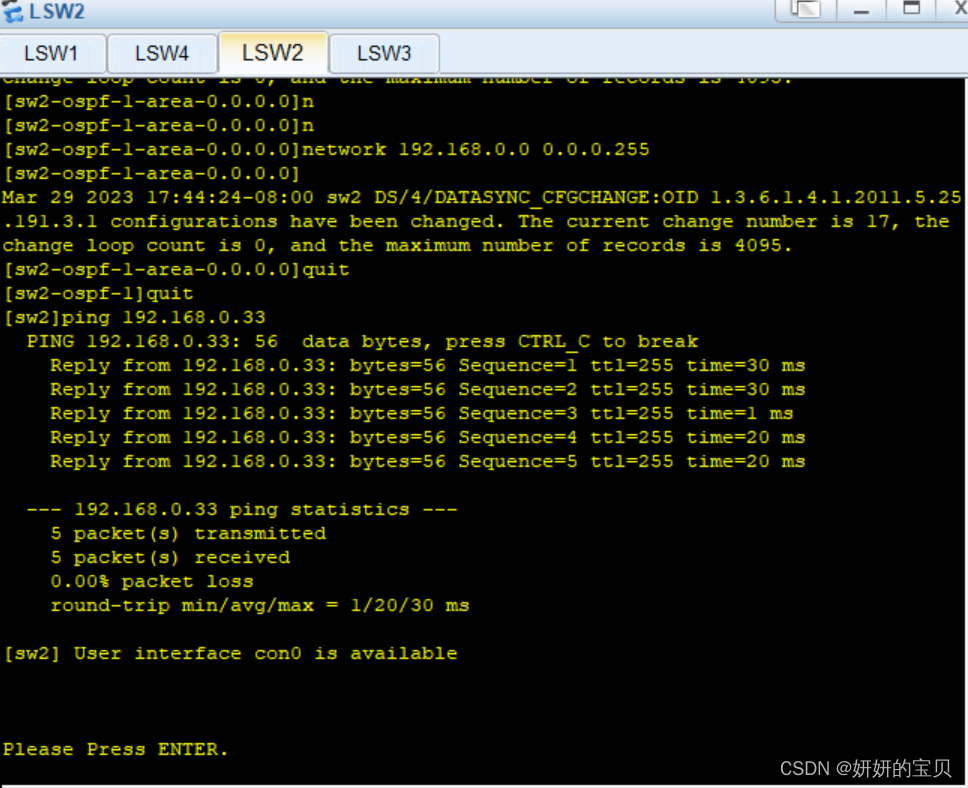The width and height of the screenshot is (968, 788).
Task: Click the "0.00% packet loss" line
Action: (150, 581)
